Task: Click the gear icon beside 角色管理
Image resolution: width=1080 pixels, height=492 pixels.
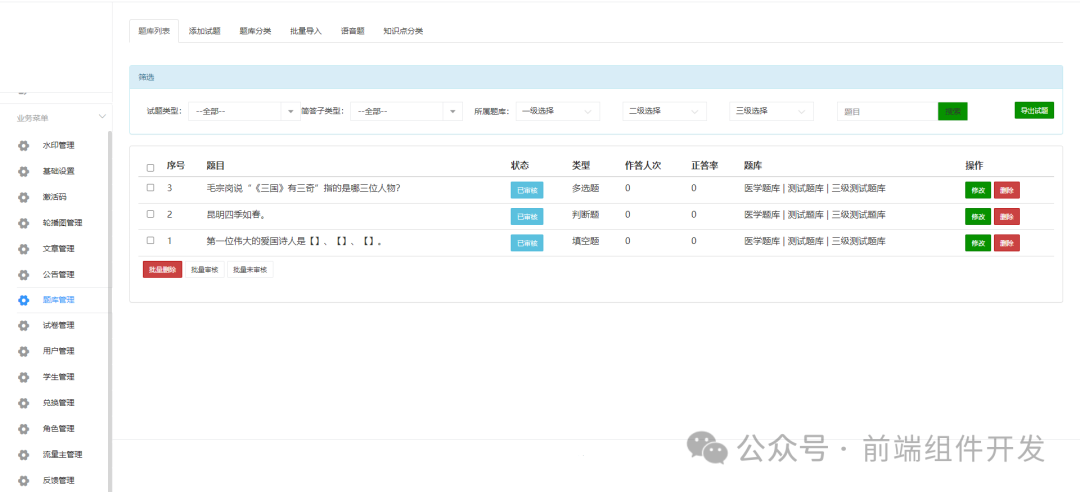Action: [24, 429]
